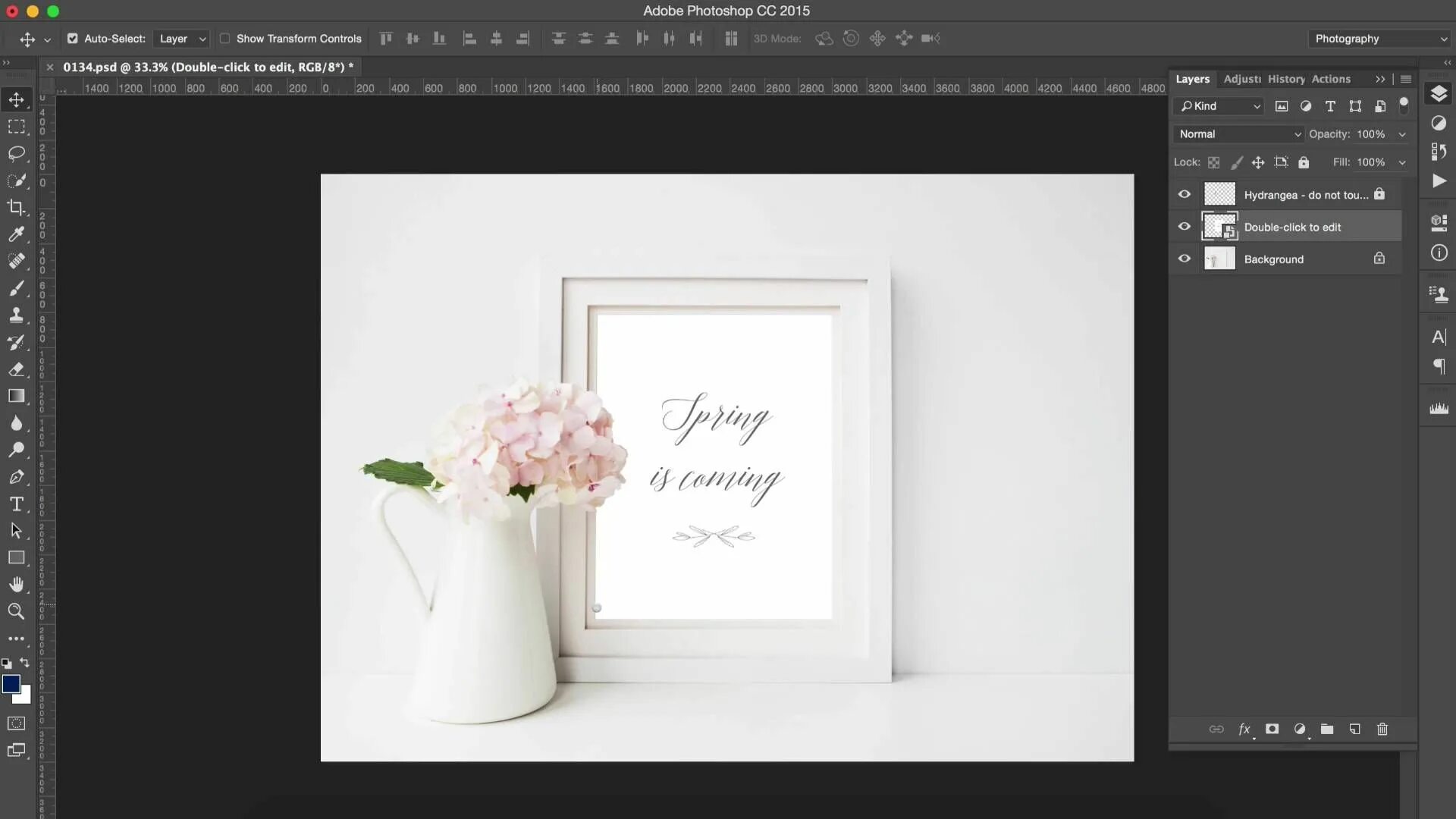Select the Double-click to edit layer
1456x819 pixels.
click(1292, 227)
